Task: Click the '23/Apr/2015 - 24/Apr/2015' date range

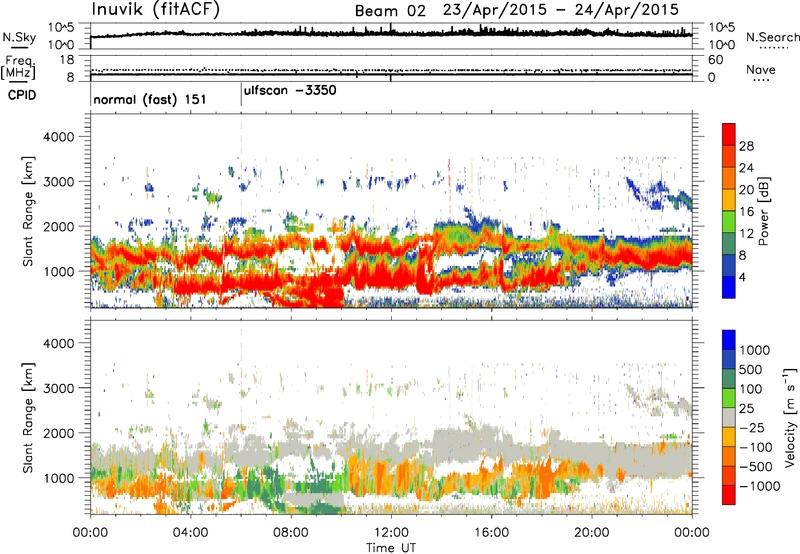Action: (x=561, y=10)
